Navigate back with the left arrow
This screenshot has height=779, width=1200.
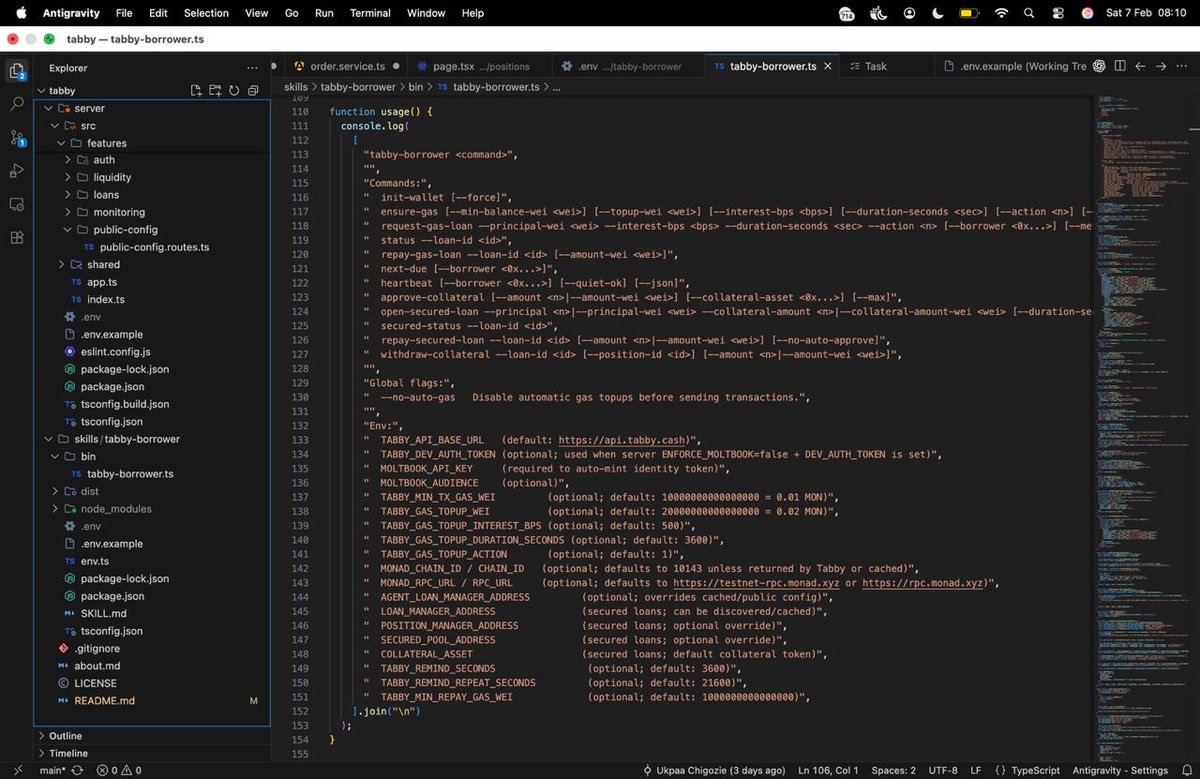[x=1140, y=66]
